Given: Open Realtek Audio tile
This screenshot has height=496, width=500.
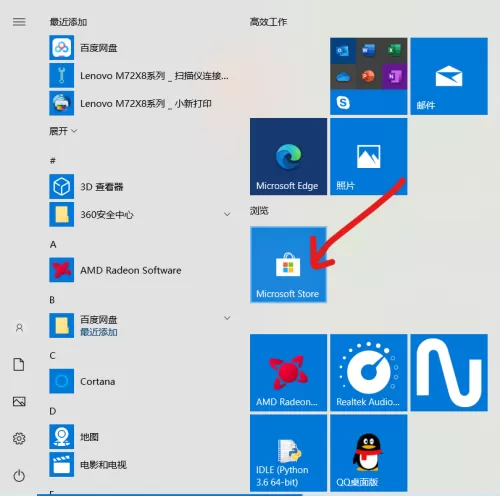Looking at the screenshot, I should click(x=369, y=373).
